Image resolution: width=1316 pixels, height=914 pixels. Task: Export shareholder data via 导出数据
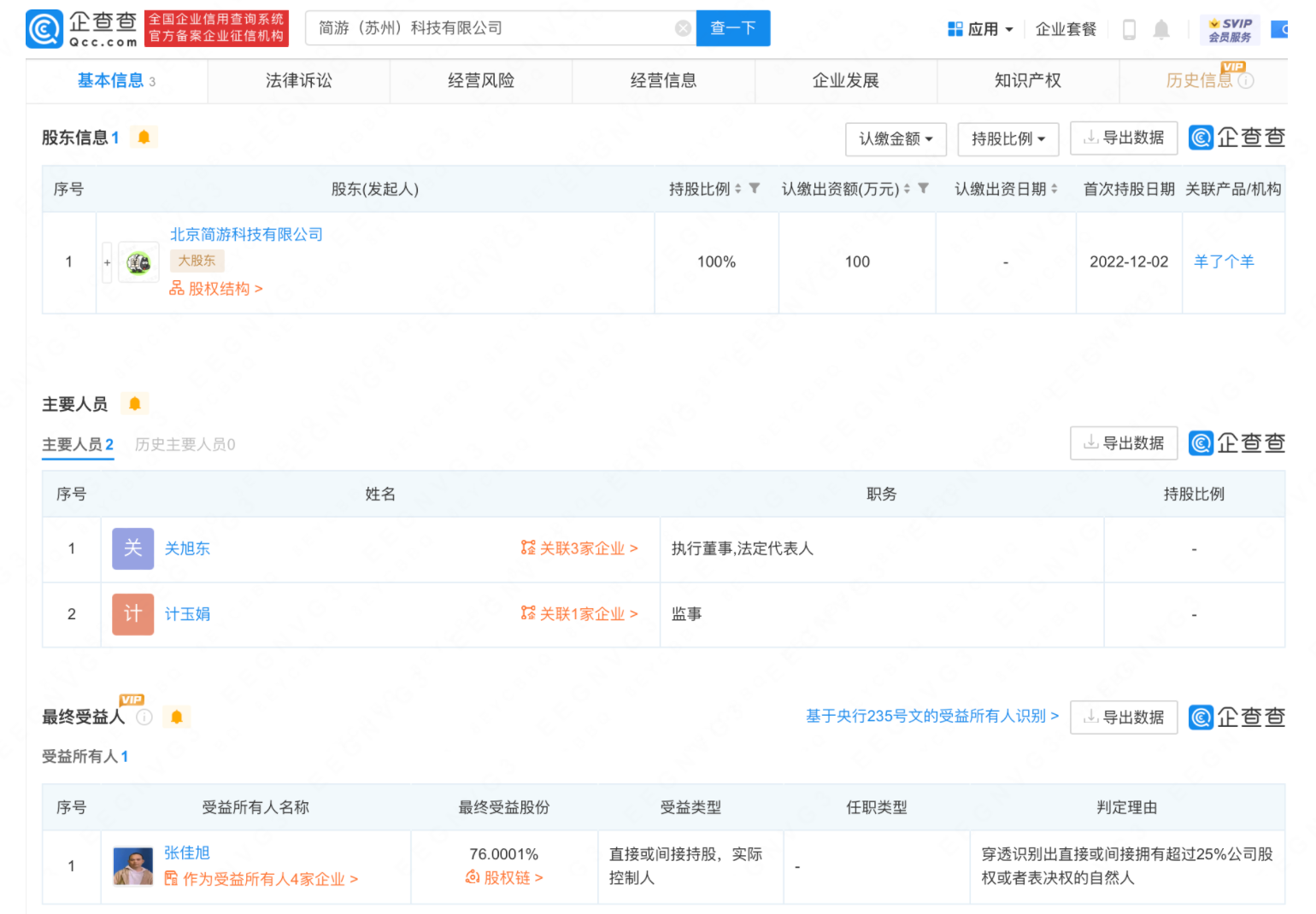[x=1124, y=138]
